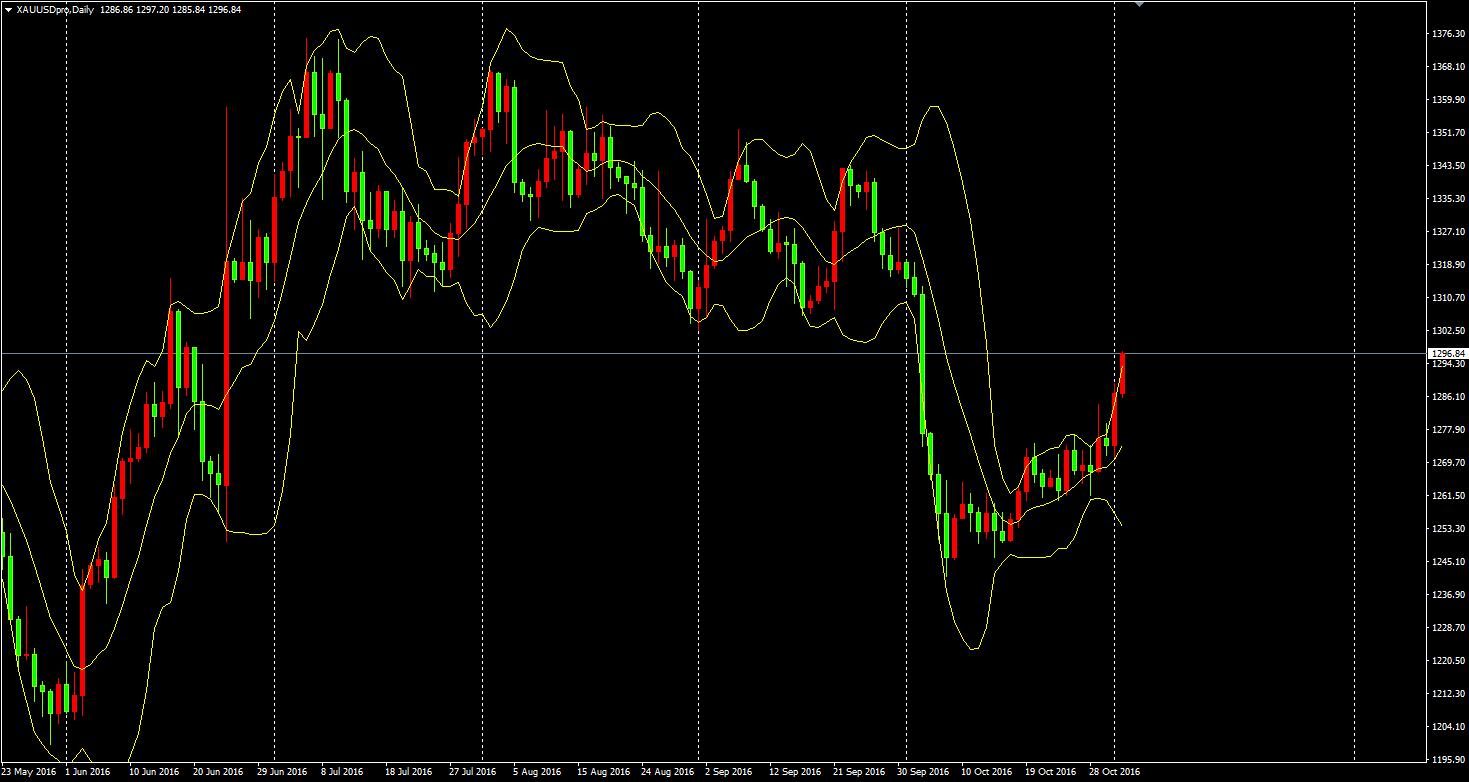Open the arrow menu beside XAUUSDpro,Daily
This screenshot has height=782, width=1469.
pyautogui.click(x=8, y=9)
